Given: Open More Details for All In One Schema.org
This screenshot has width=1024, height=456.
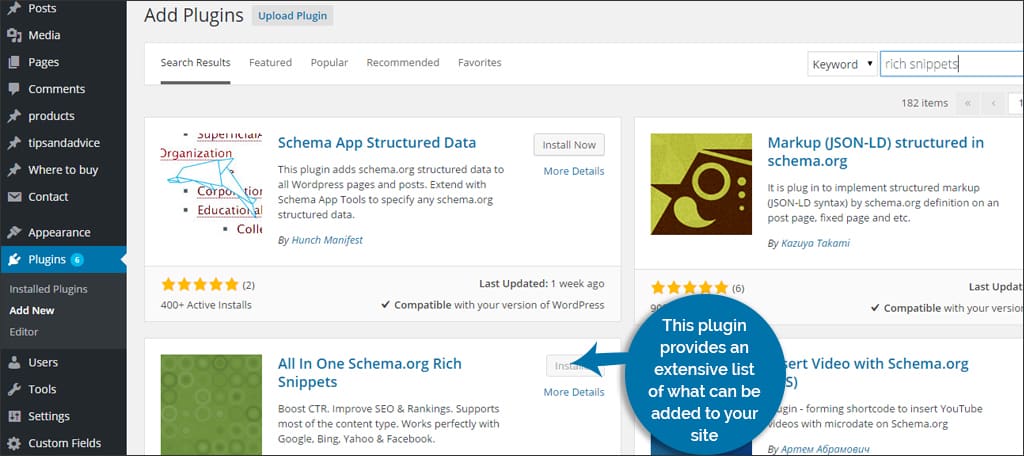Looking at the screenshot, I should coord(574,392).
